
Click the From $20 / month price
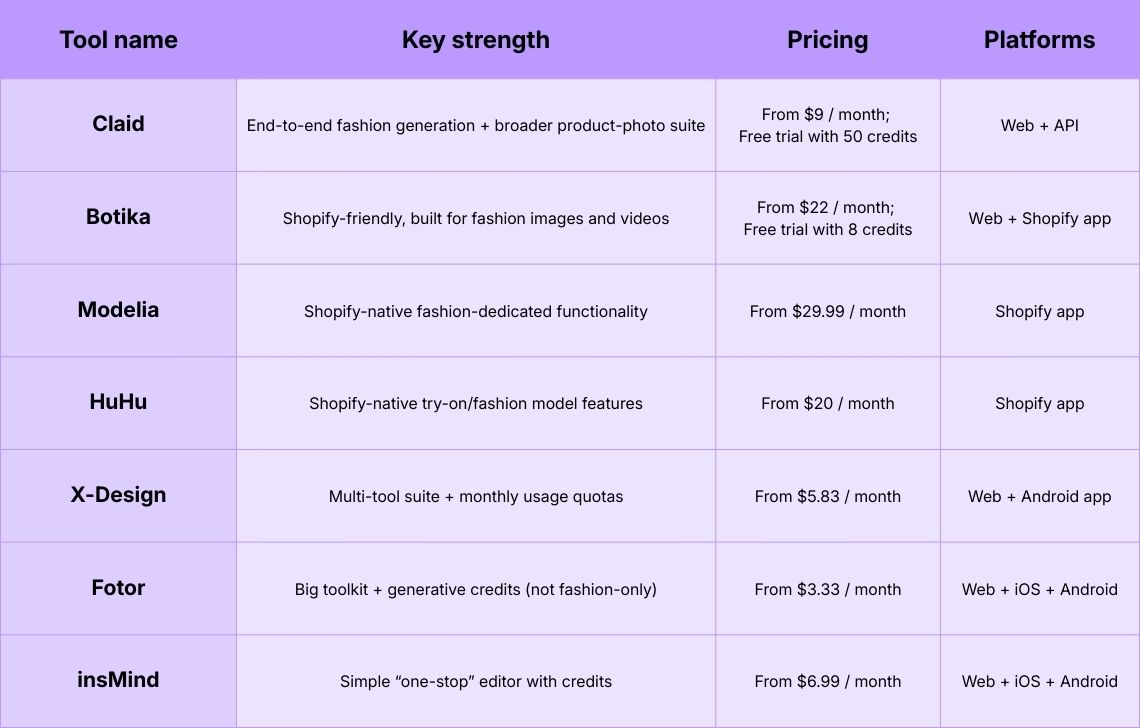tap(827, 404)
